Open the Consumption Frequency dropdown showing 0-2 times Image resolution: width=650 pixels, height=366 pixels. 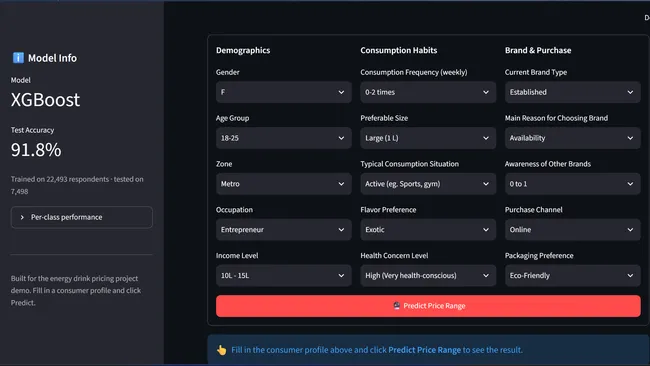428,92
